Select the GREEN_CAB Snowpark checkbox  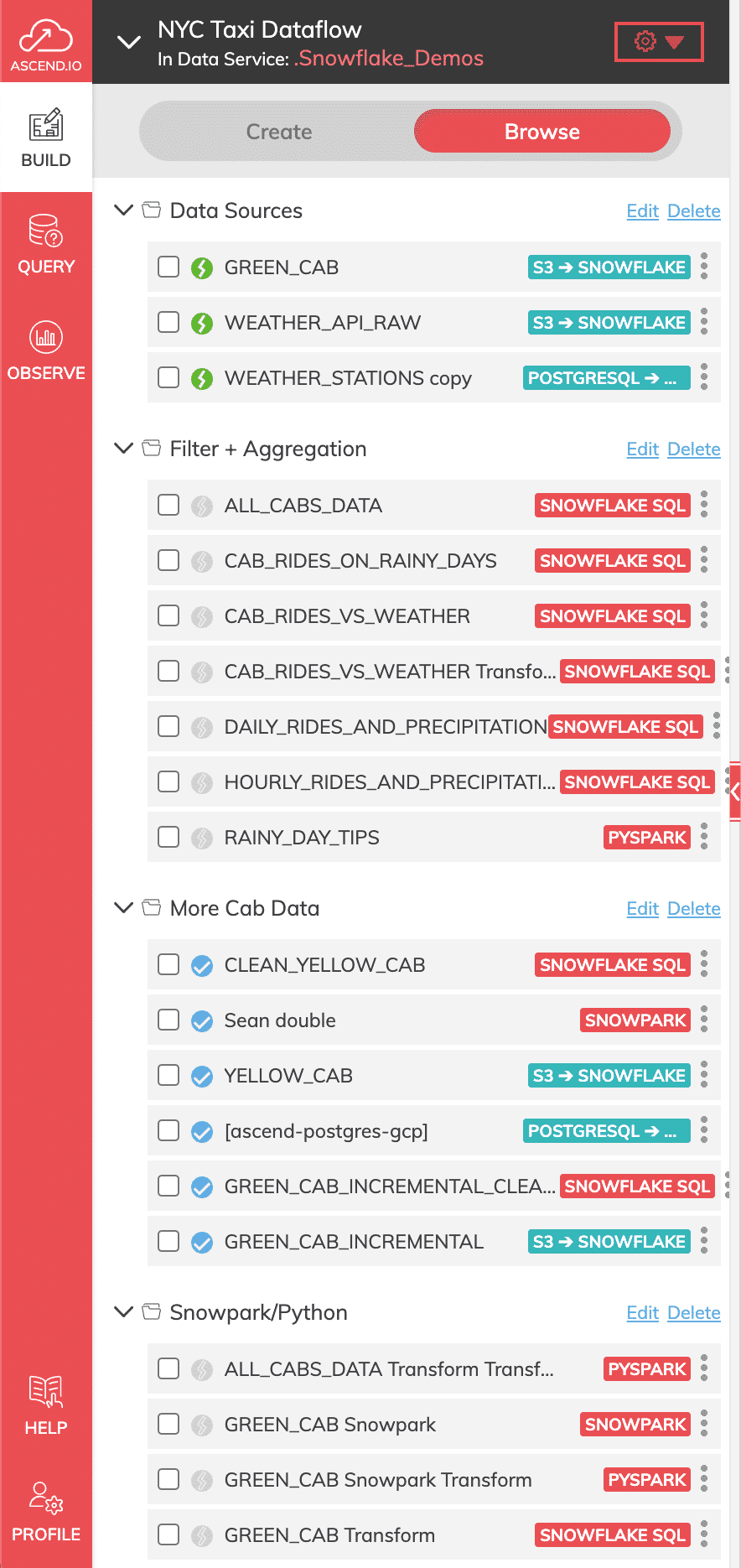(168, 1424)
